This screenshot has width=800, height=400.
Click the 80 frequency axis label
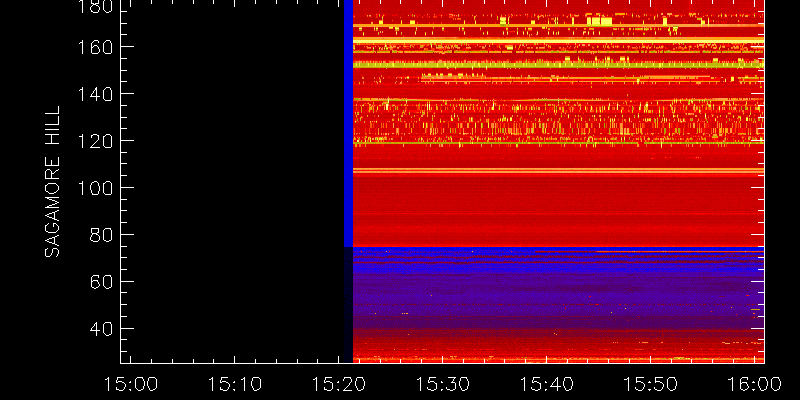coord(101,235)
